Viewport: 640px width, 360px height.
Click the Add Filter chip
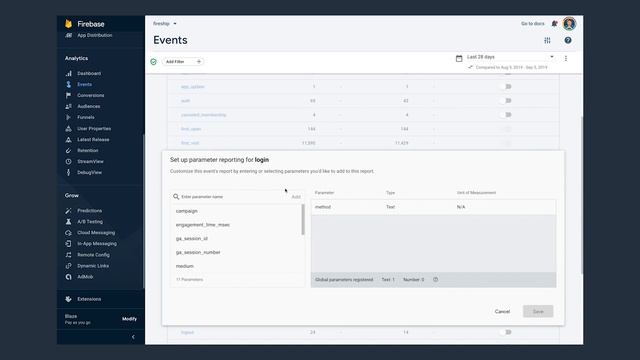[x=183, y=62]
